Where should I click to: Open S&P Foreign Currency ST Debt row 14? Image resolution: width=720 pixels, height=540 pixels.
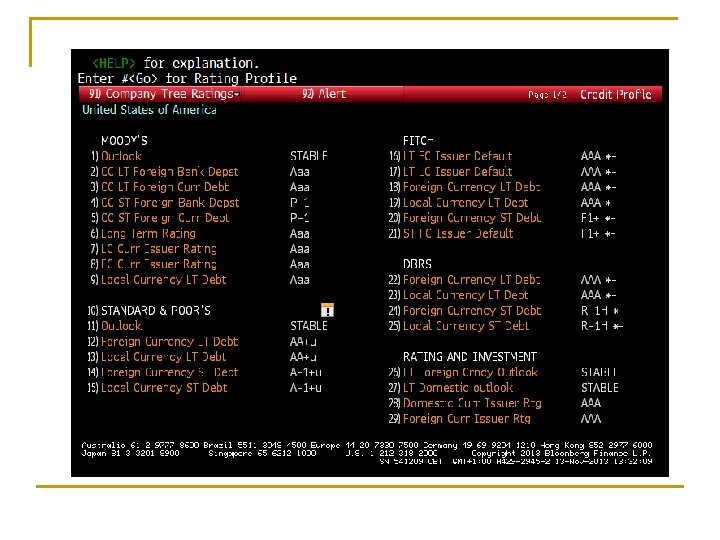coord(163,372)
